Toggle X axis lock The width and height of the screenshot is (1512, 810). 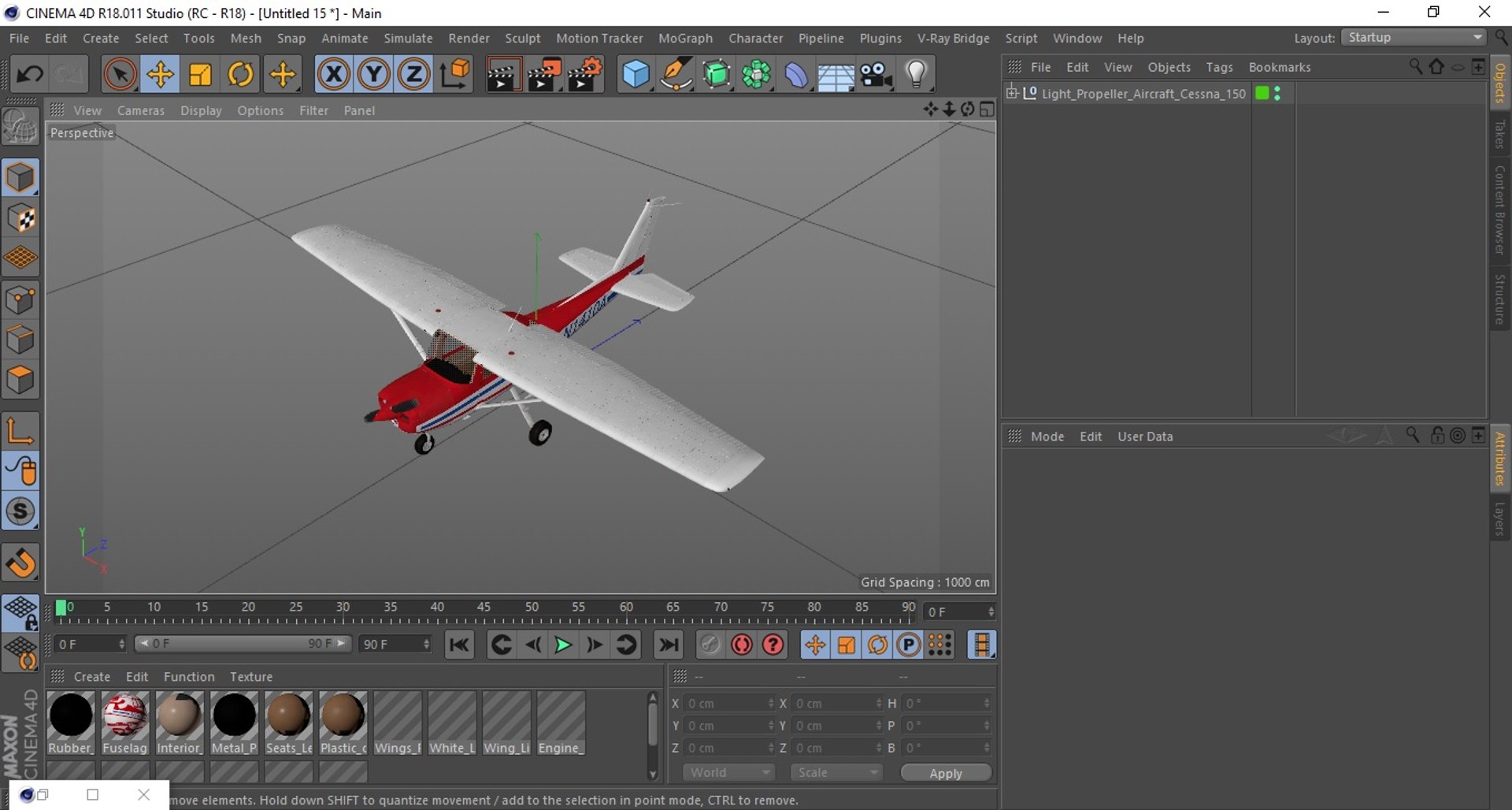coord(334,75)
